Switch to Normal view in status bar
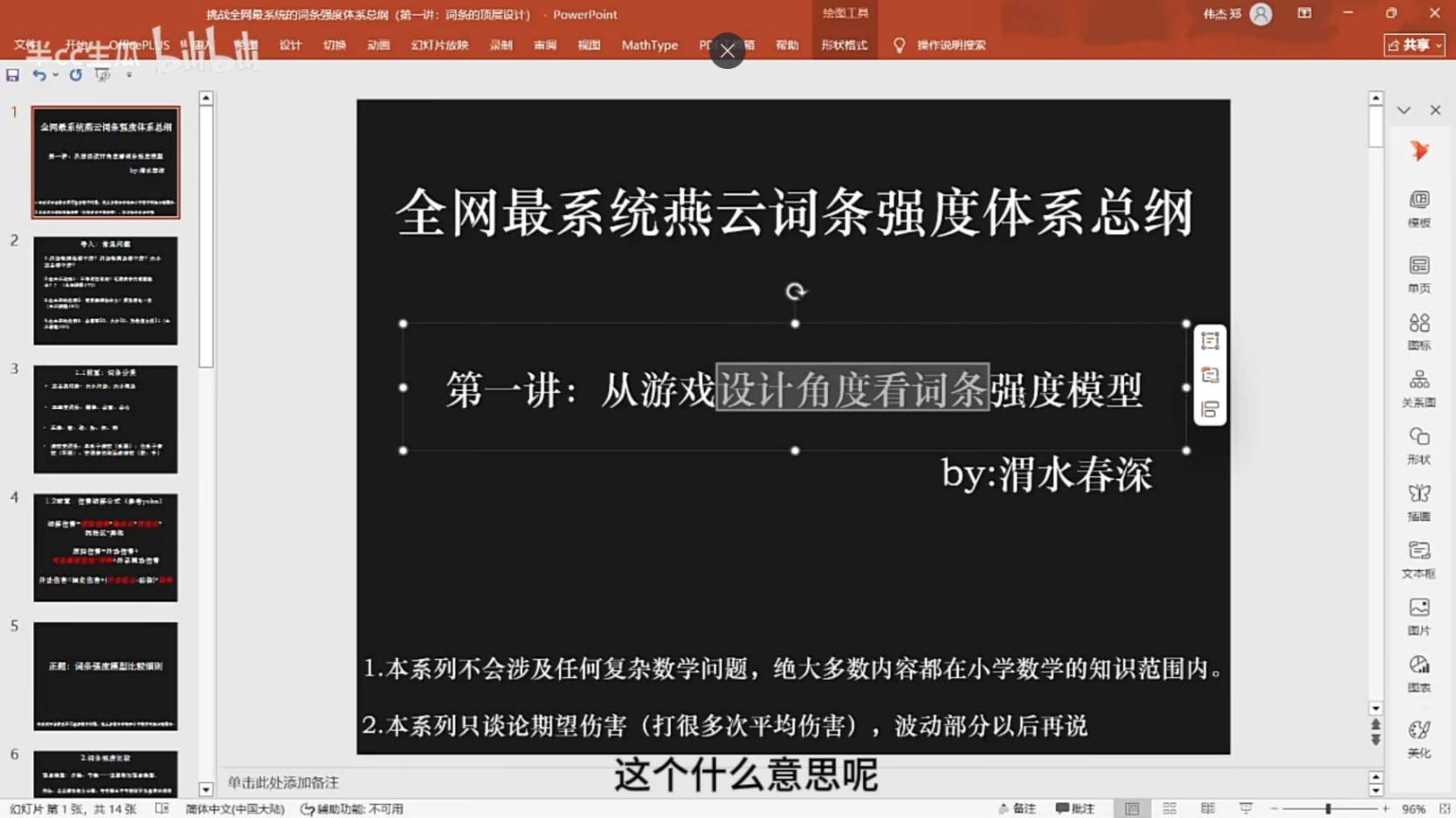Viewport: 1456px width, 818px height. click(x=1132, y=809)
